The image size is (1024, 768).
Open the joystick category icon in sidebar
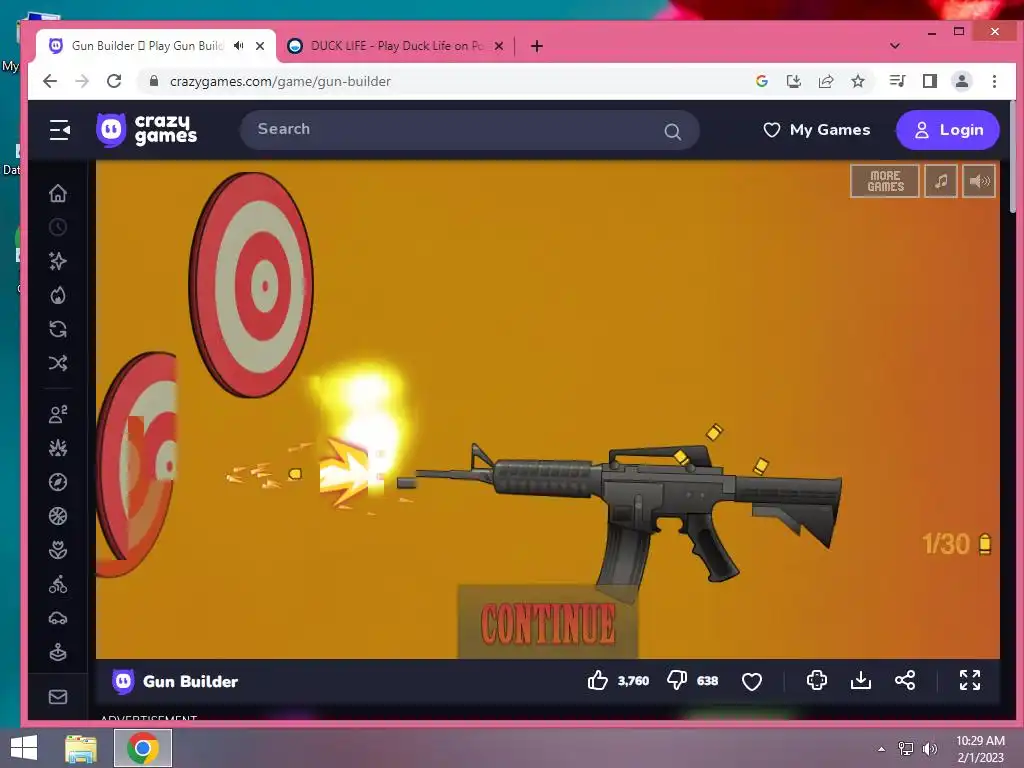tap(58, 652)
